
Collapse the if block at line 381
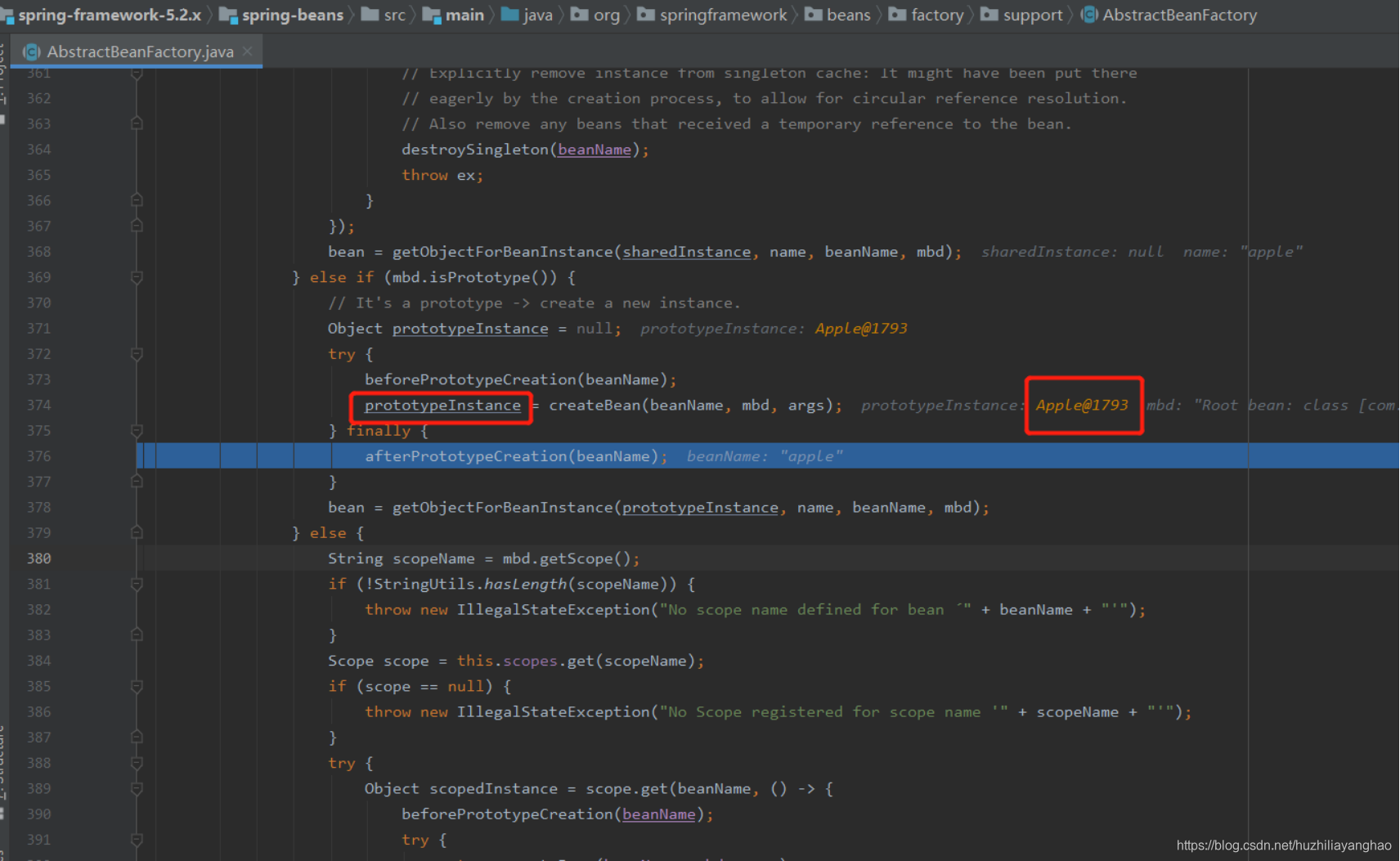point(137,585)
